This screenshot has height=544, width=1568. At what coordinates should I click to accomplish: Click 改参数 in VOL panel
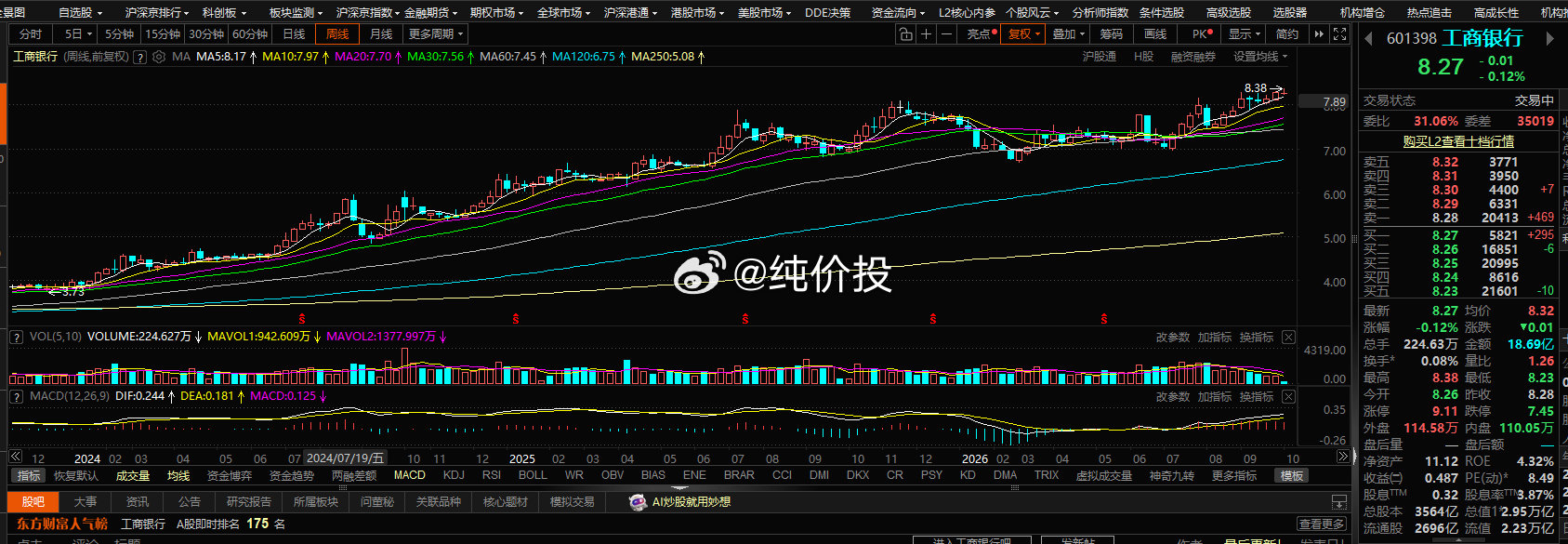(1172, 338)
